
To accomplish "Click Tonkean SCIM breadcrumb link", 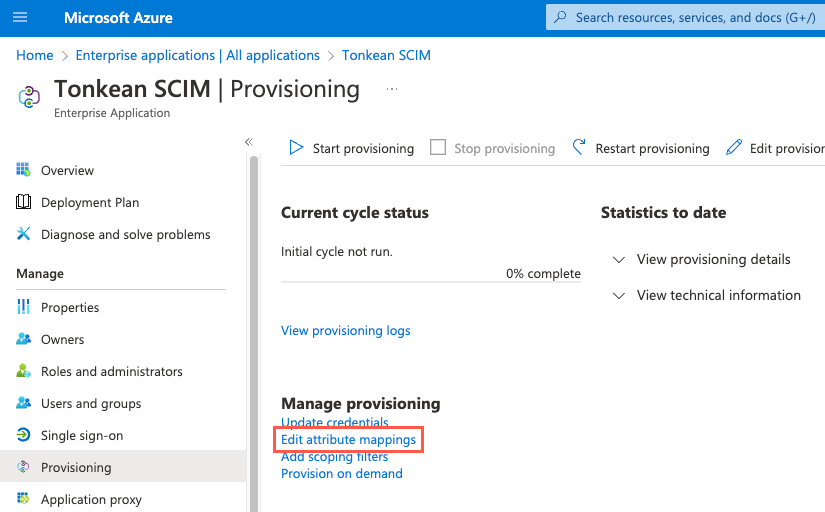I will click(x=386, y=55).
